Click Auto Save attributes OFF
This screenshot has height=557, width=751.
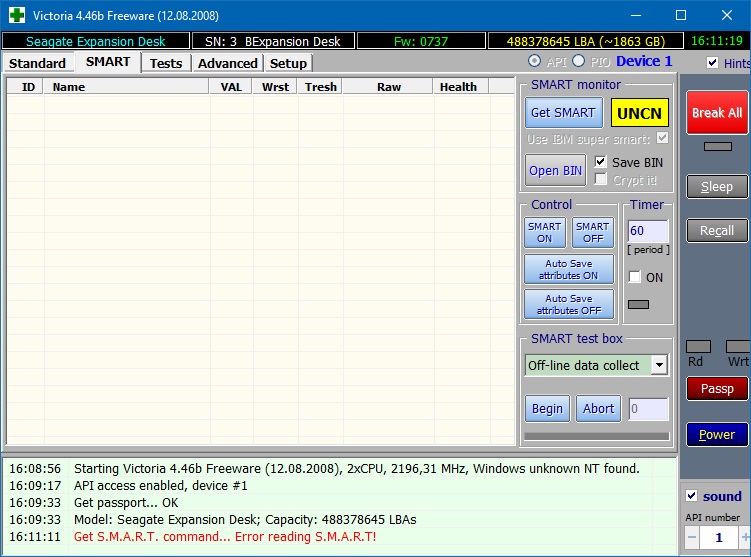point(569,304)
